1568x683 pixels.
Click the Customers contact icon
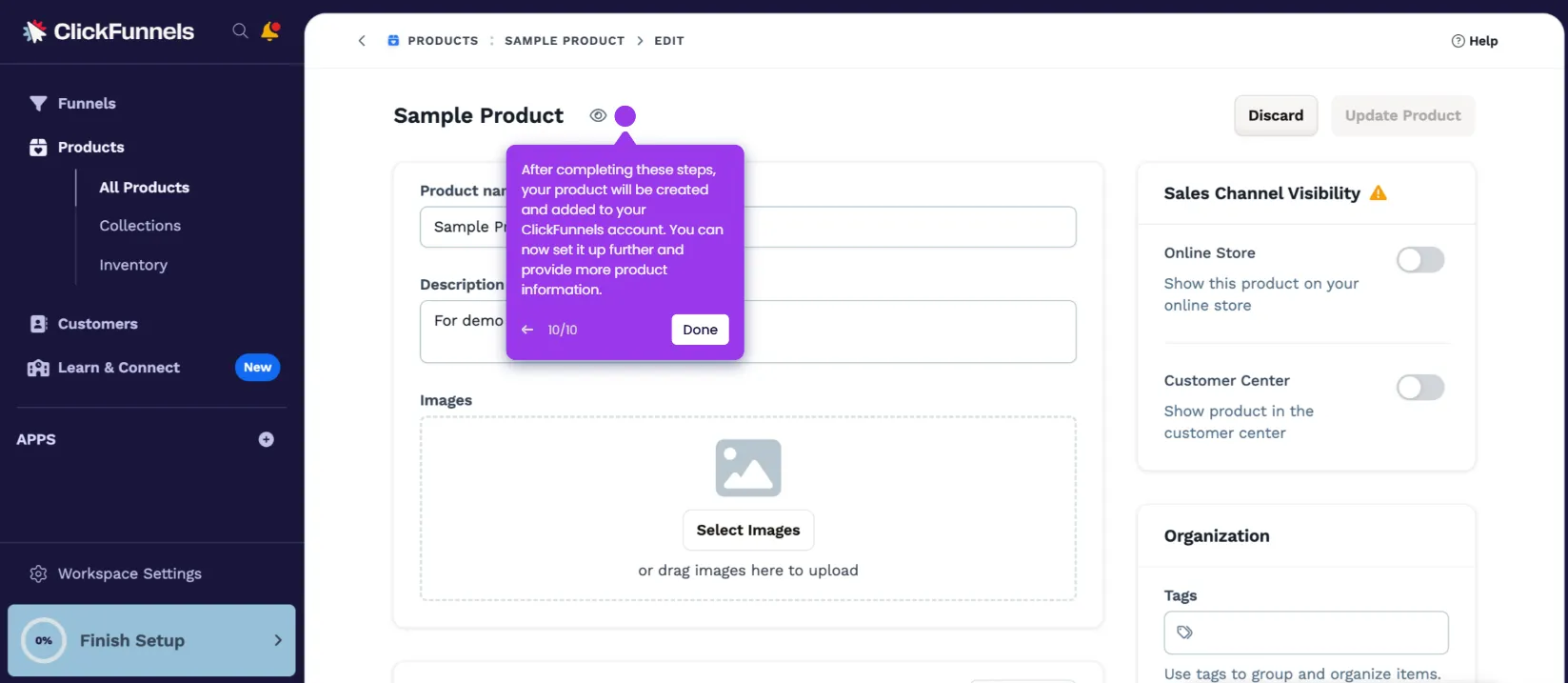pos(38,324)
